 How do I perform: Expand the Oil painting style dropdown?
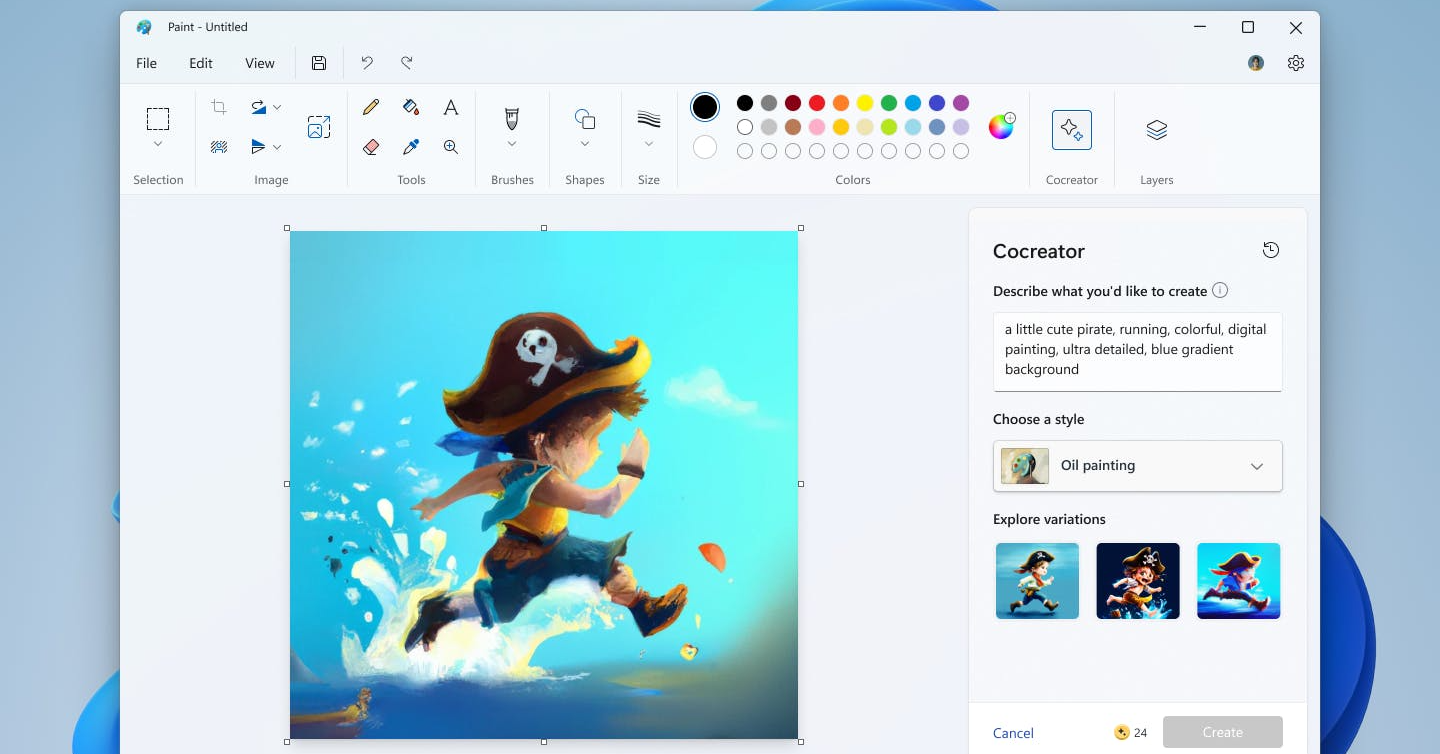point(1257,466)
